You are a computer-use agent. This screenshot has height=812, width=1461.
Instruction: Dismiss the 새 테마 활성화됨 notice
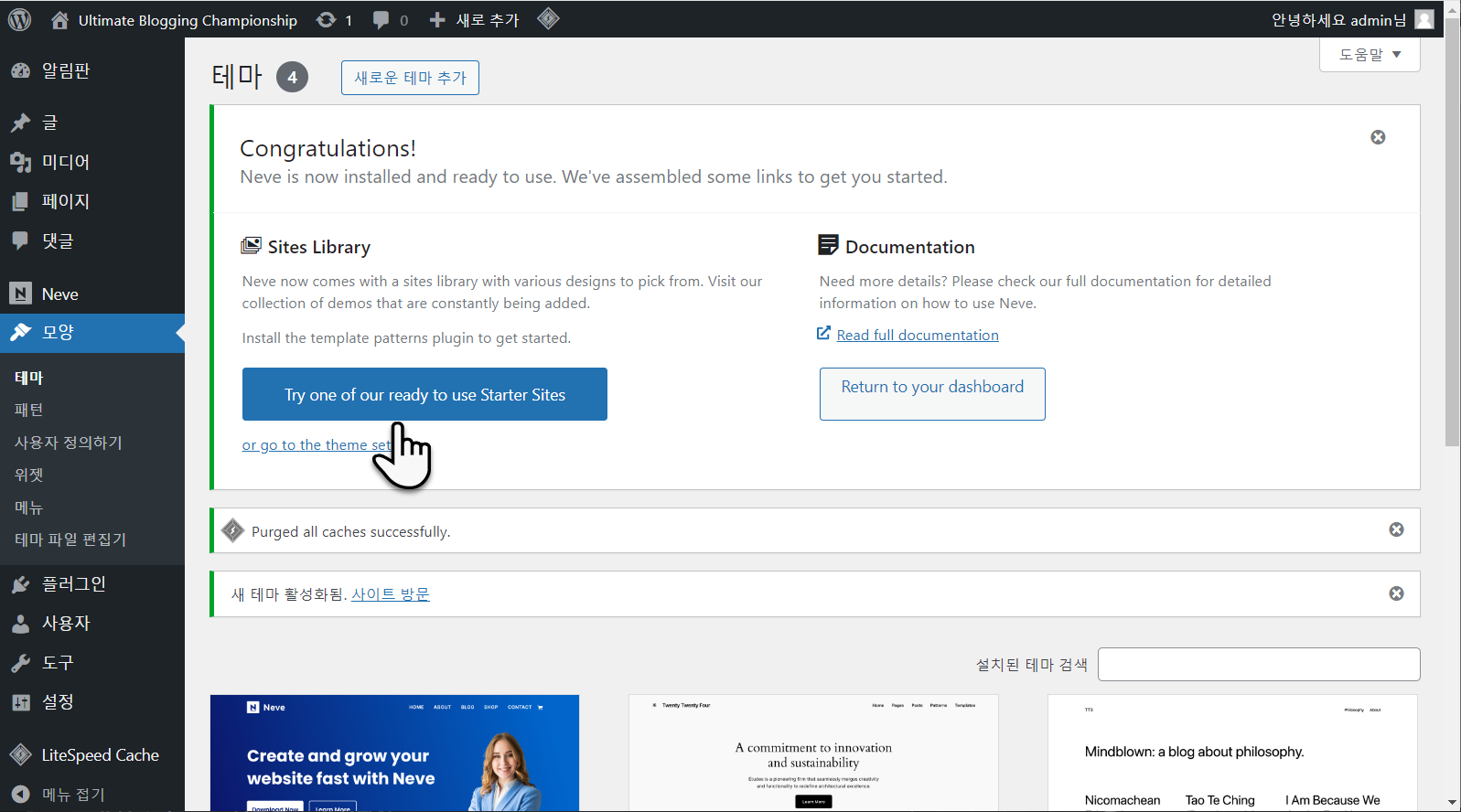point(1396,593)
